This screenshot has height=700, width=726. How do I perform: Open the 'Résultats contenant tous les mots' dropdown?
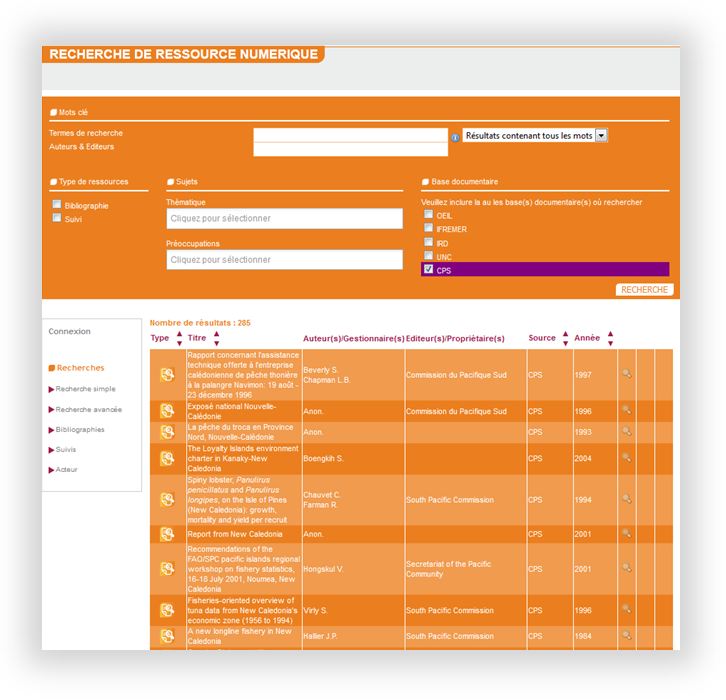(x=601, y=136)
